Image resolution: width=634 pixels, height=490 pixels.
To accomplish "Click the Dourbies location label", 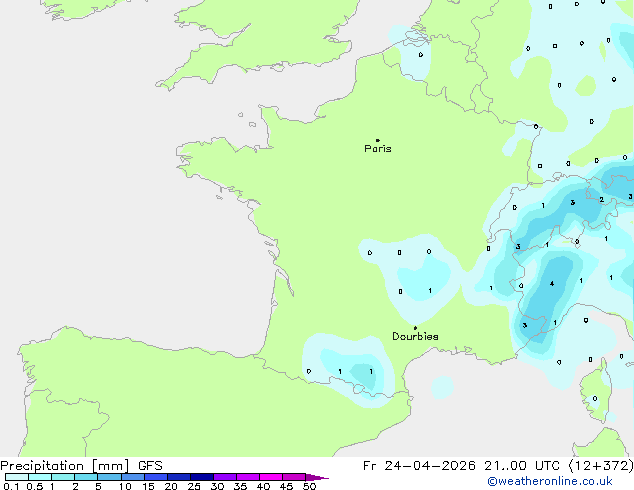I will (415, 336).
